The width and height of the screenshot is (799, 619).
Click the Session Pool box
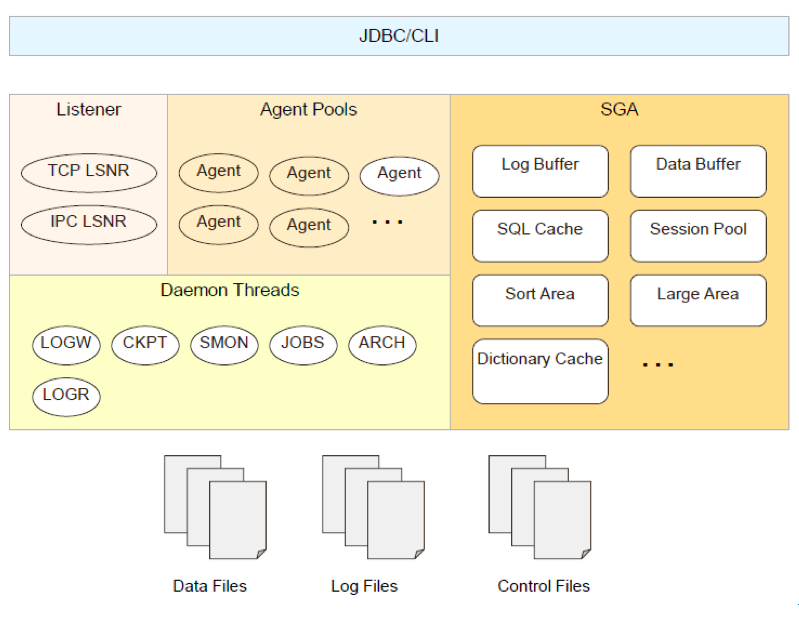698,236
